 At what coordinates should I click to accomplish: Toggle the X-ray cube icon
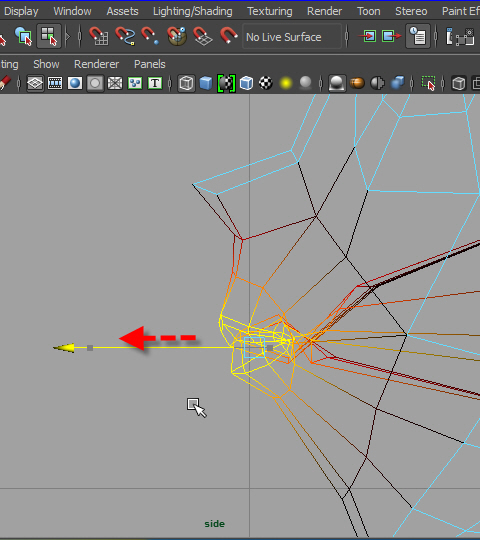pyautogui.click(x=459, y=83)
